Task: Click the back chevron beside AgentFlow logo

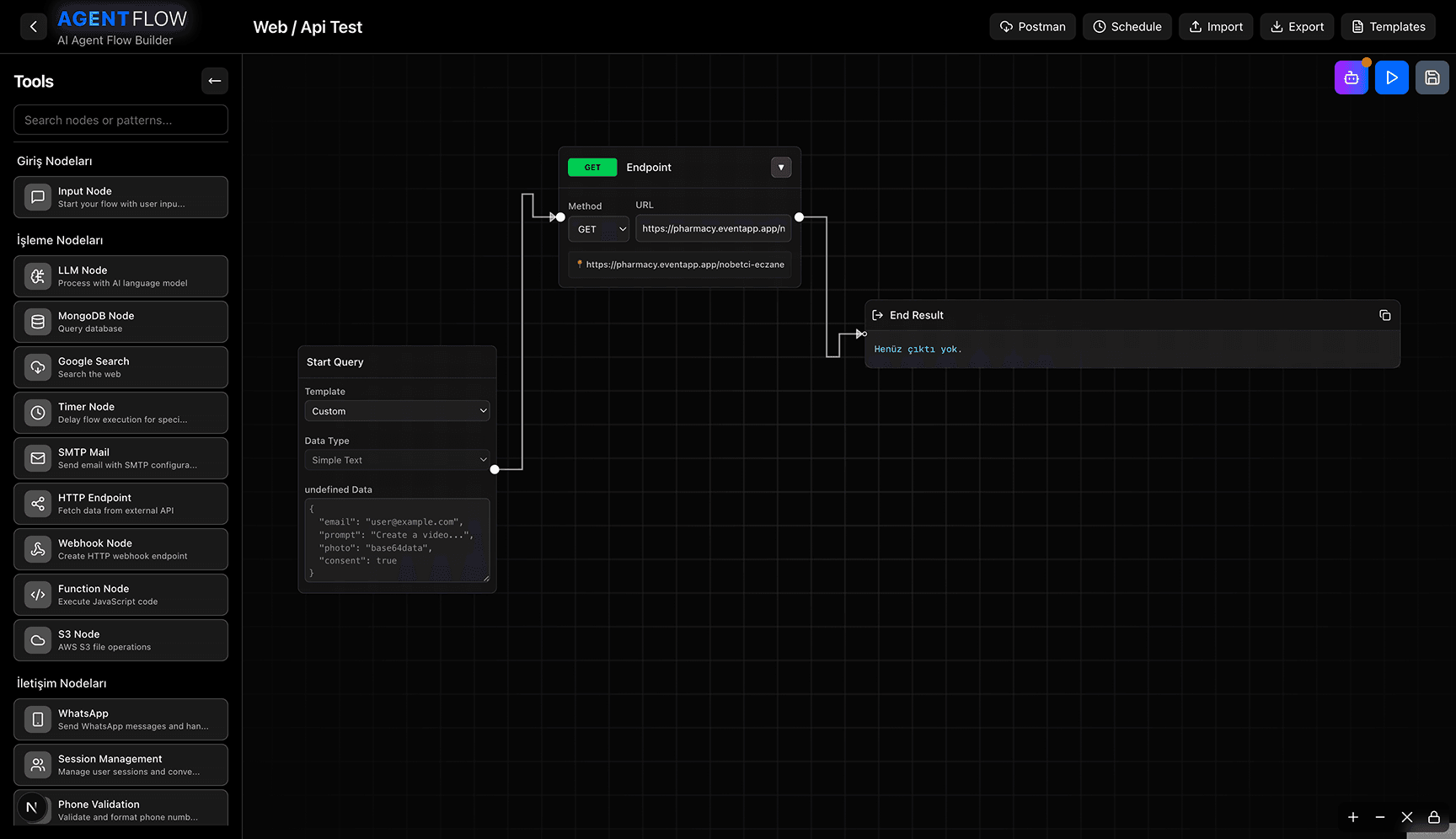Action: click(x=34, y=27)
